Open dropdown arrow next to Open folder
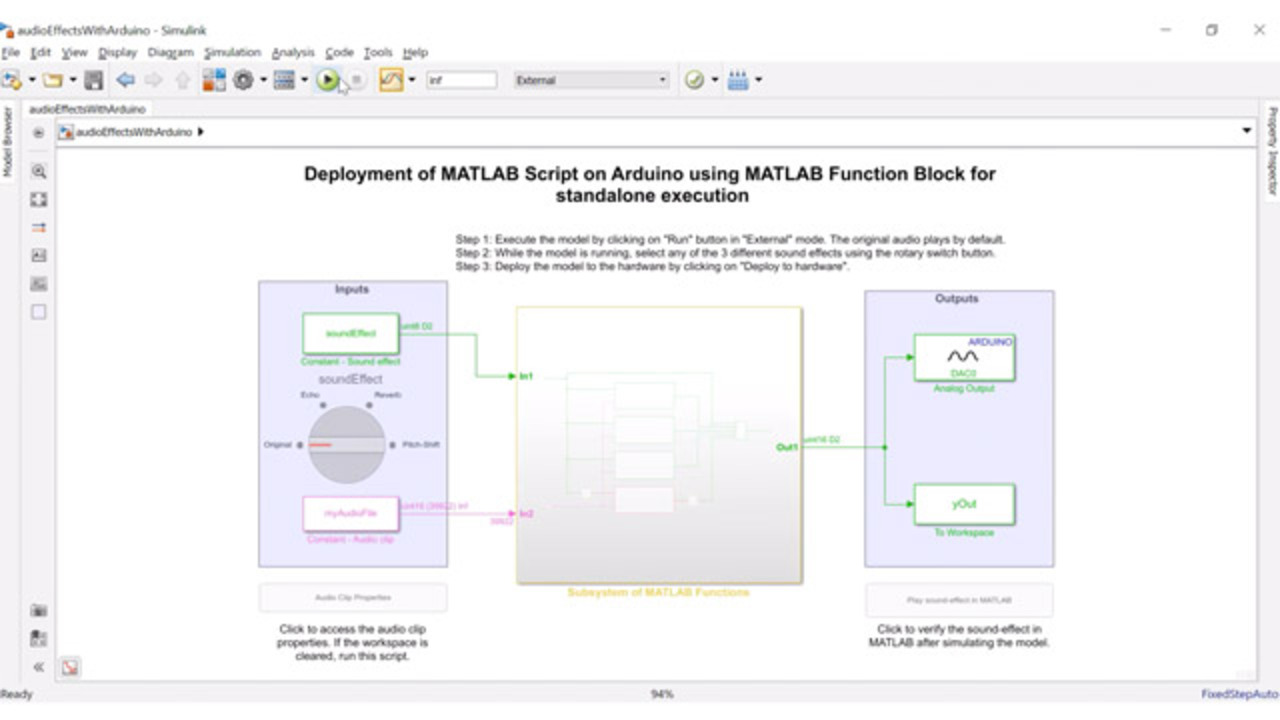The height and width of the screenshot is (720, 1280). coord(72,80)
